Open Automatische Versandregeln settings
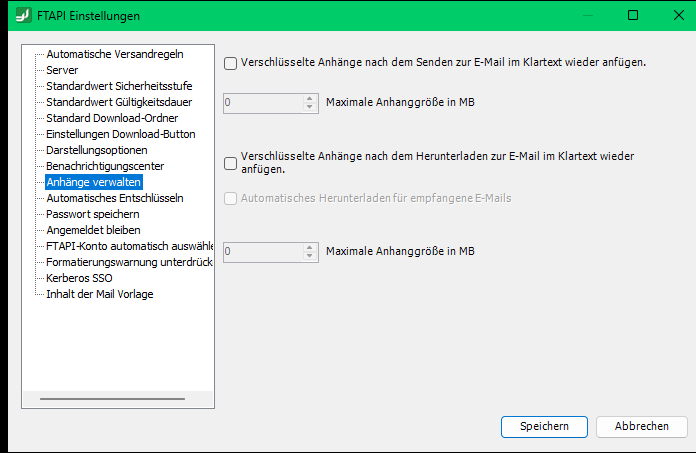 pyautogui.click(x=115, y=54)
